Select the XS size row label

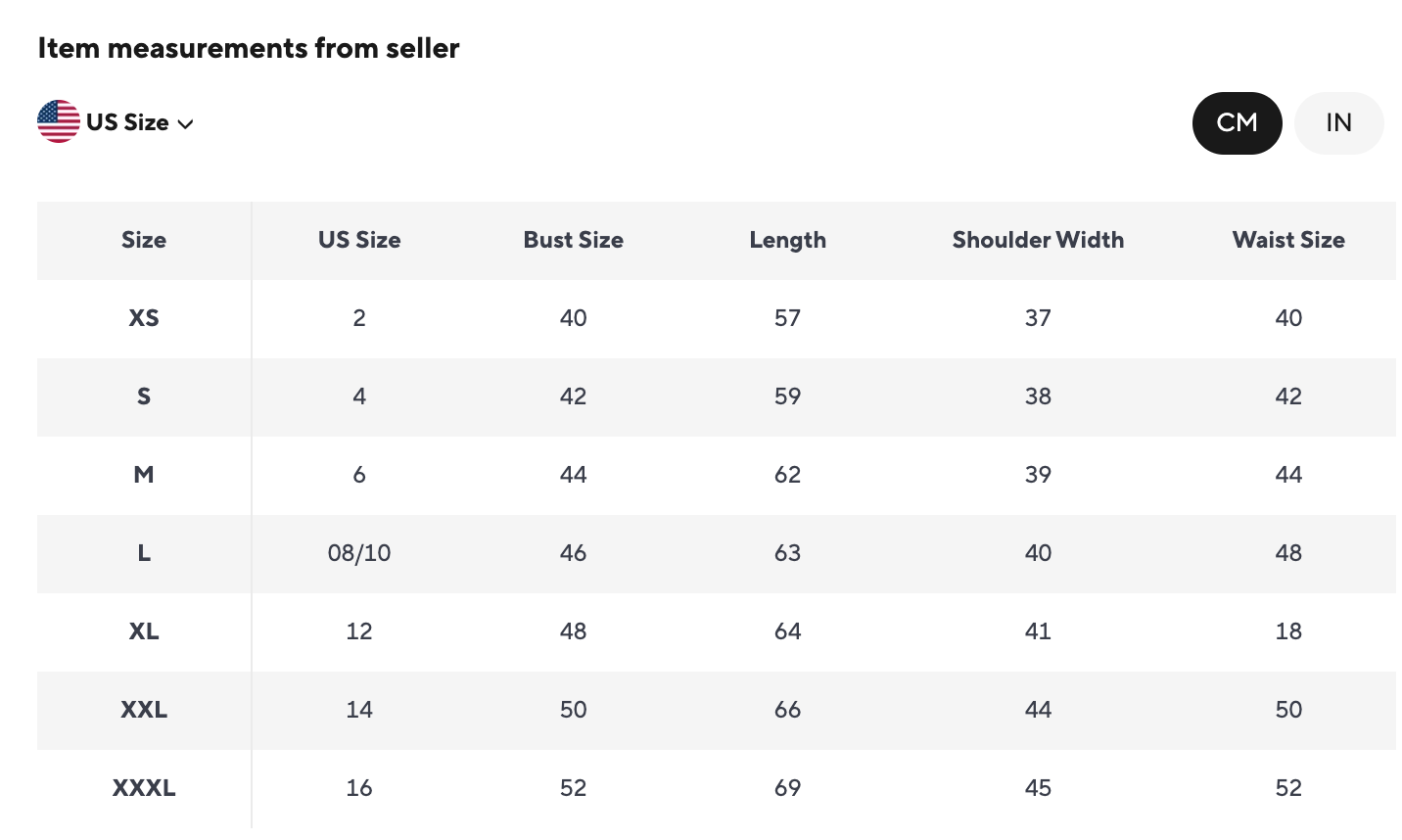(x=144, y=318)
